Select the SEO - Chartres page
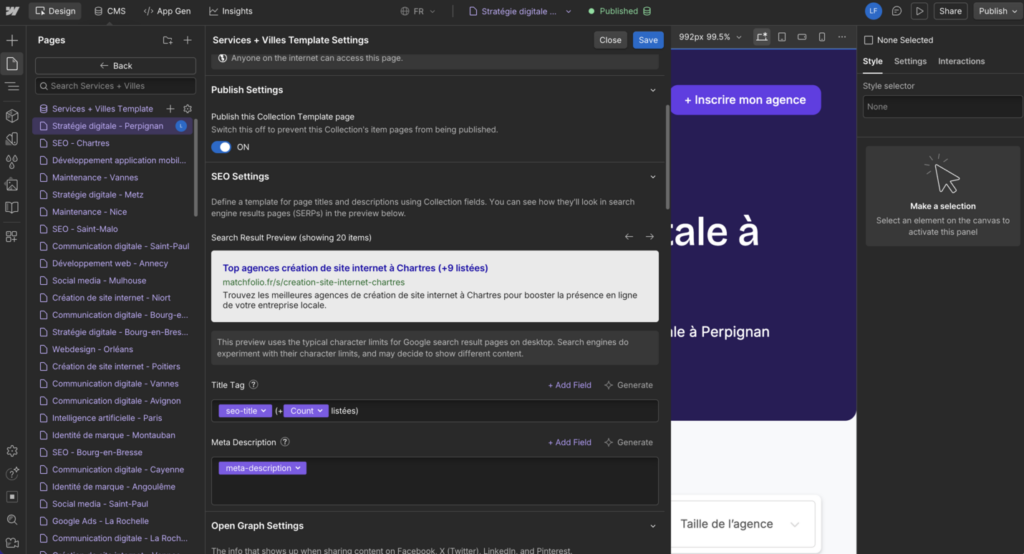Viewport: 1024px width, 554px height. coord(80,143)
